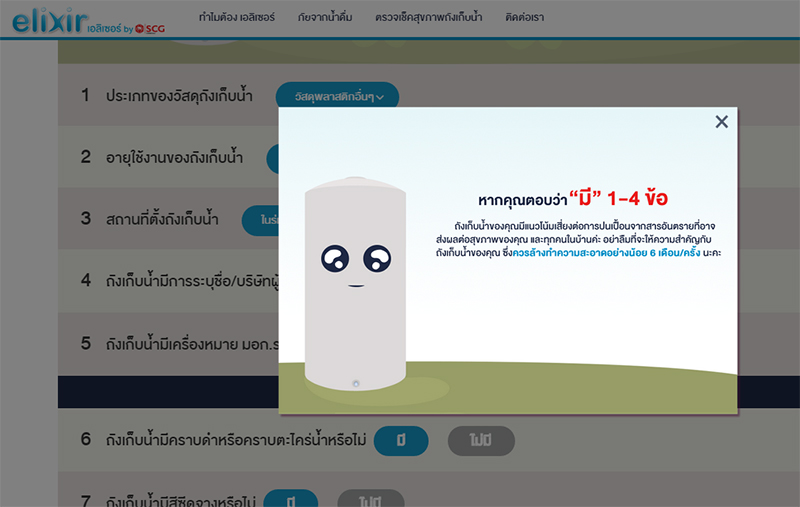Click the tank's drain valve at the bottom
Screen dimensions: 800x507
356,384
